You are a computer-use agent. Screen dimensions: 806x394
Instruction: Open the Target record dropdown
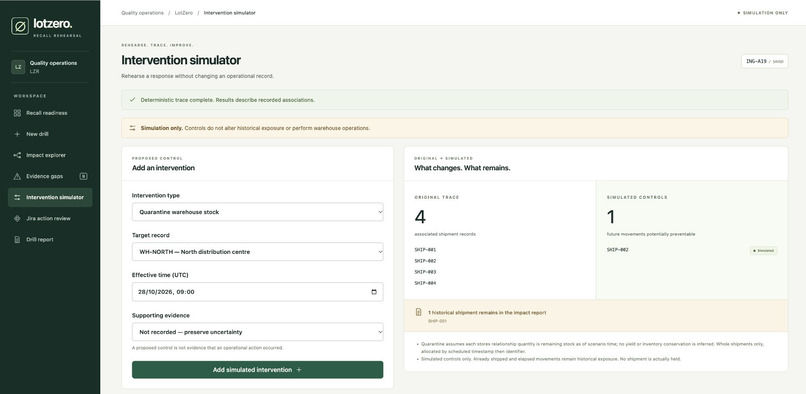tap(258, 252)
